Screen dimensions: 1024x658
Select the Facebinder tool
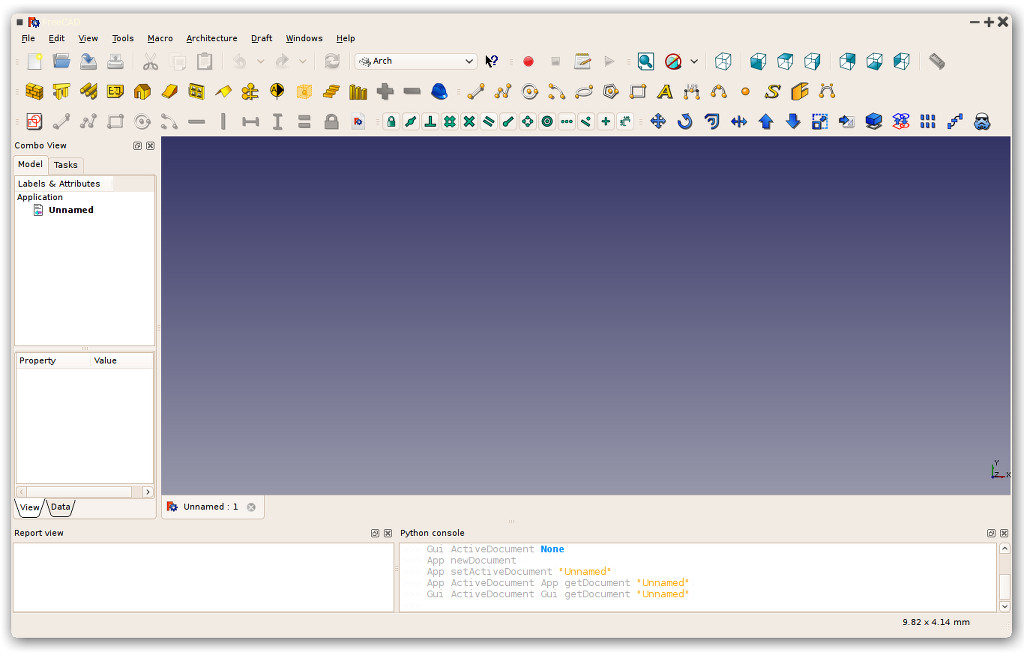pyautogui.click(x=800, y=92)
